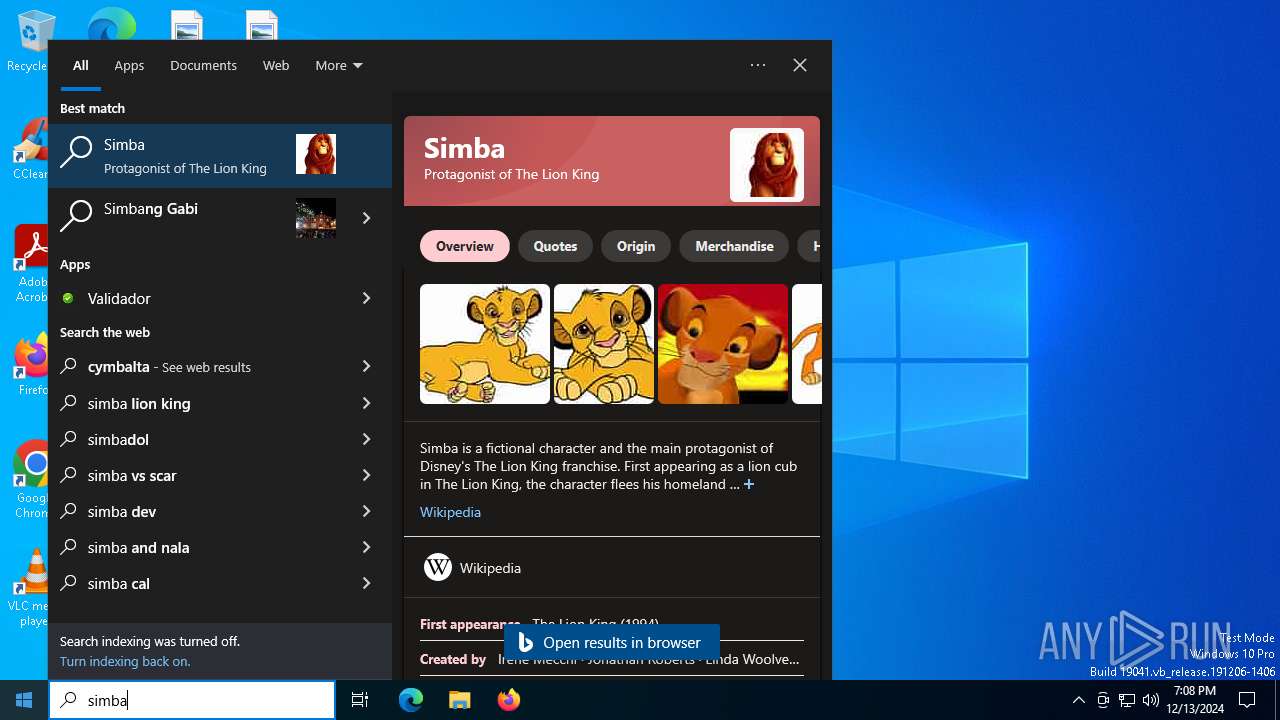Select the Overview pill tab
This screenshot has height=720, width=1280.
coord(465,246)
